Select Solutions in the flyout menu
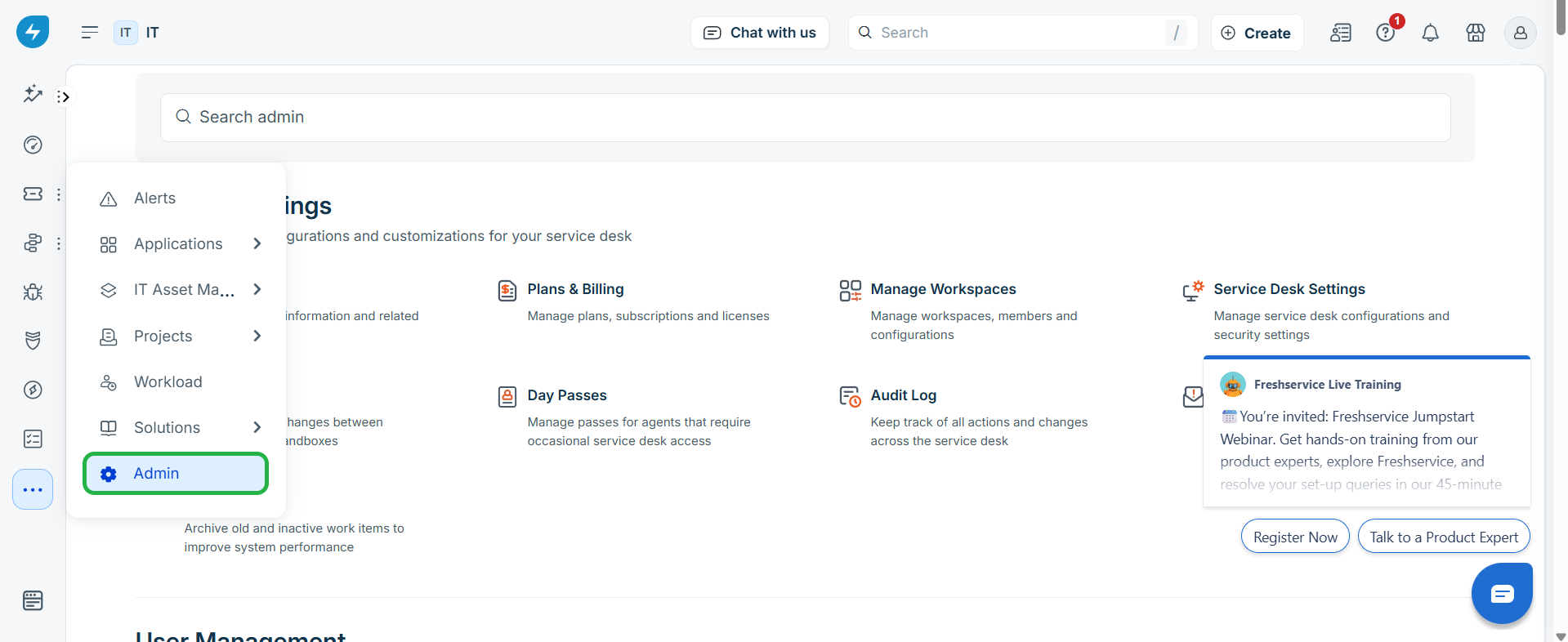The width and height of the screenshot is (1568, 642). click(176, 427)
